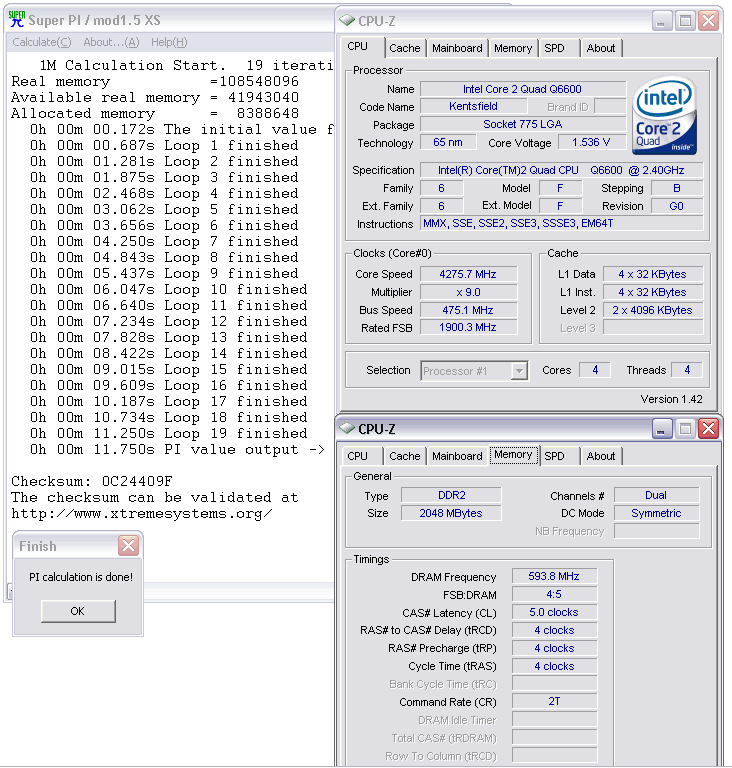Click the Technology value 65 nm
732x768 pixels.
448,142
